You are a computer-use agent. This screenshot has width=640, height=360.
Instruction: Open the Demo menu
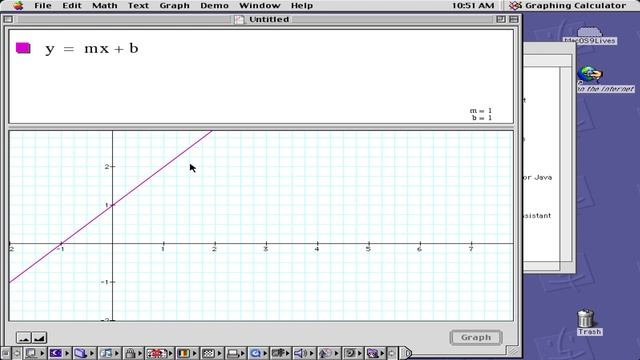(214, 5)
